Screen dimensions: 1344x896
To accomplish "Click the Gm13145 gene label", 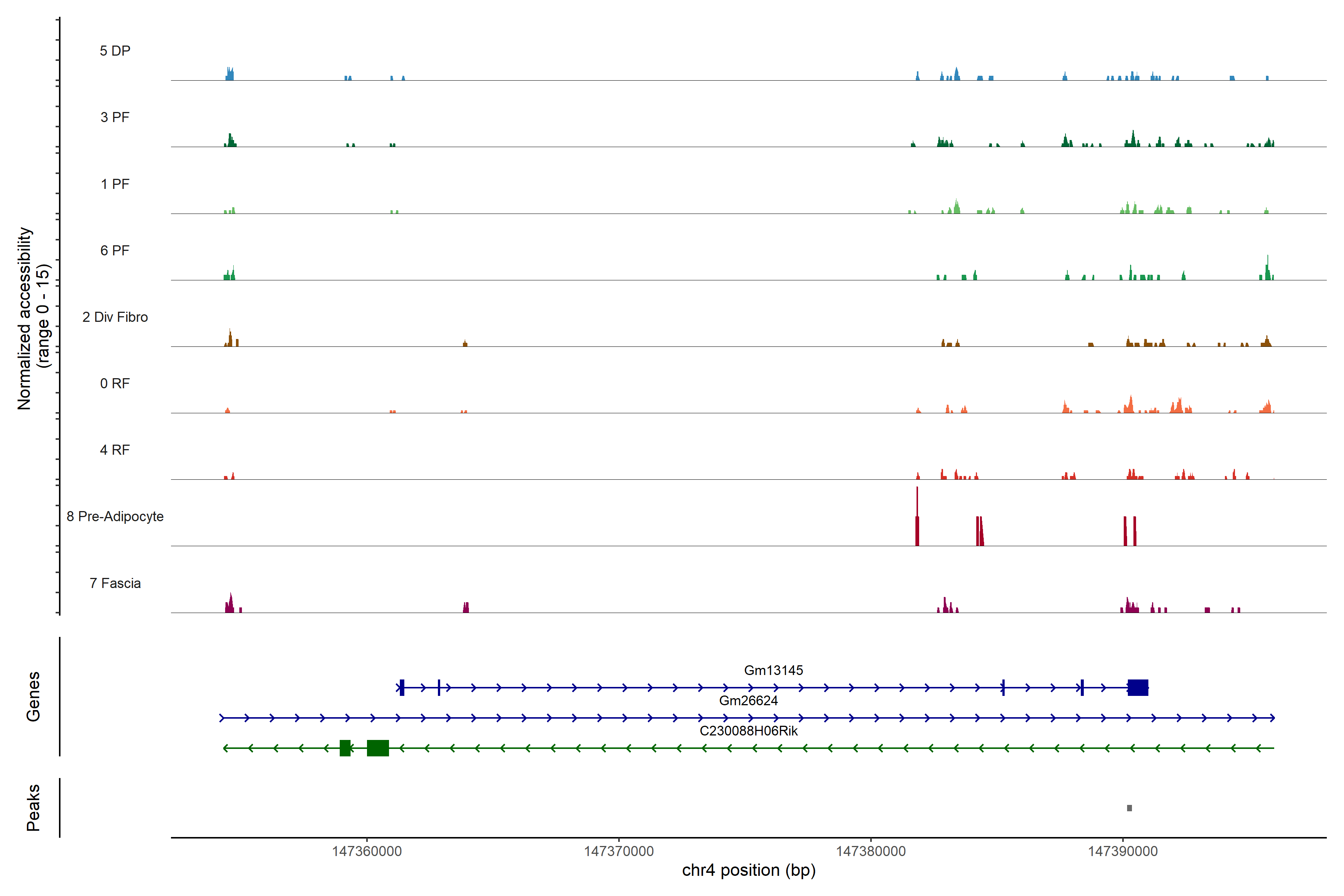I will (773, 670).
